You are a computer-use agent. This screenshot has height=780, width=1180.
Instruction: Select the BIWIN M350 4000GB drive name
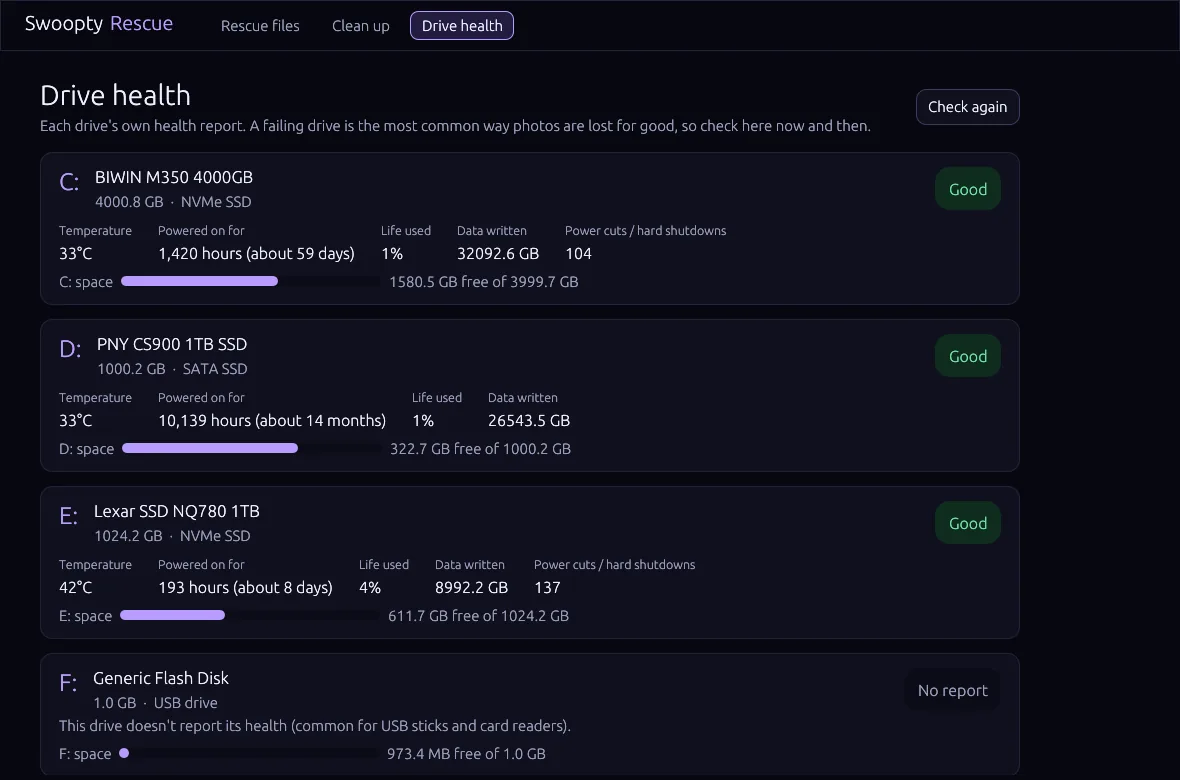174,177
